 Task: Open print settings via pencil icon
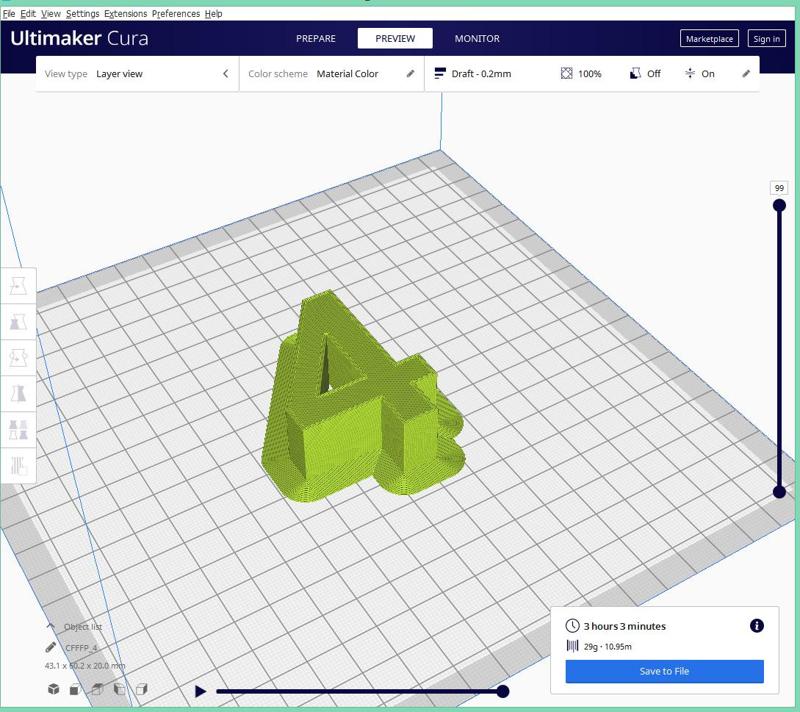point(746,74)
